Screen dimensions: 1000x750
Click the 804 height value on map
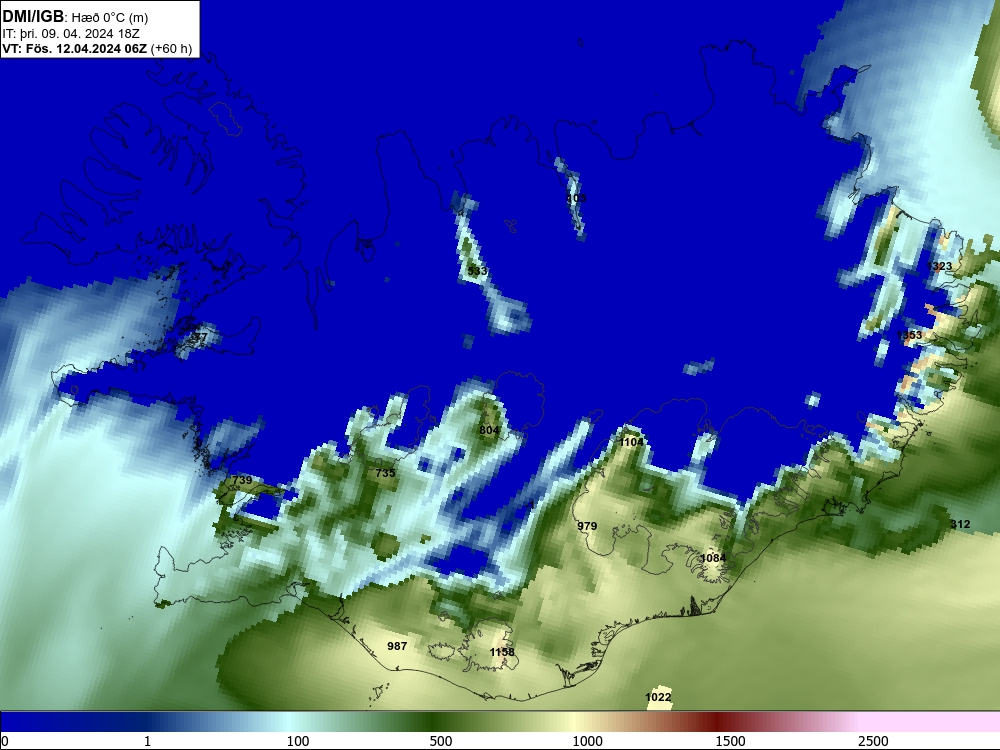tap(489, 430)
